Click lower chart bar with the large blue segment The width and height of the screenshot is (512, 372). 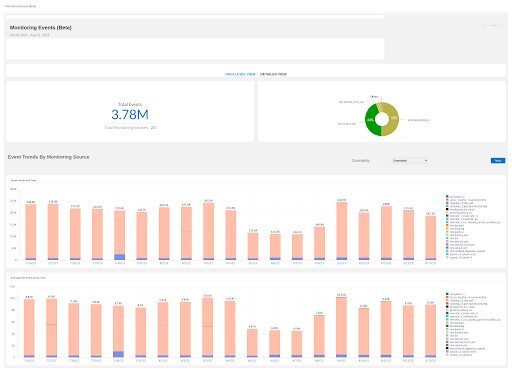(x=118, y=331)
